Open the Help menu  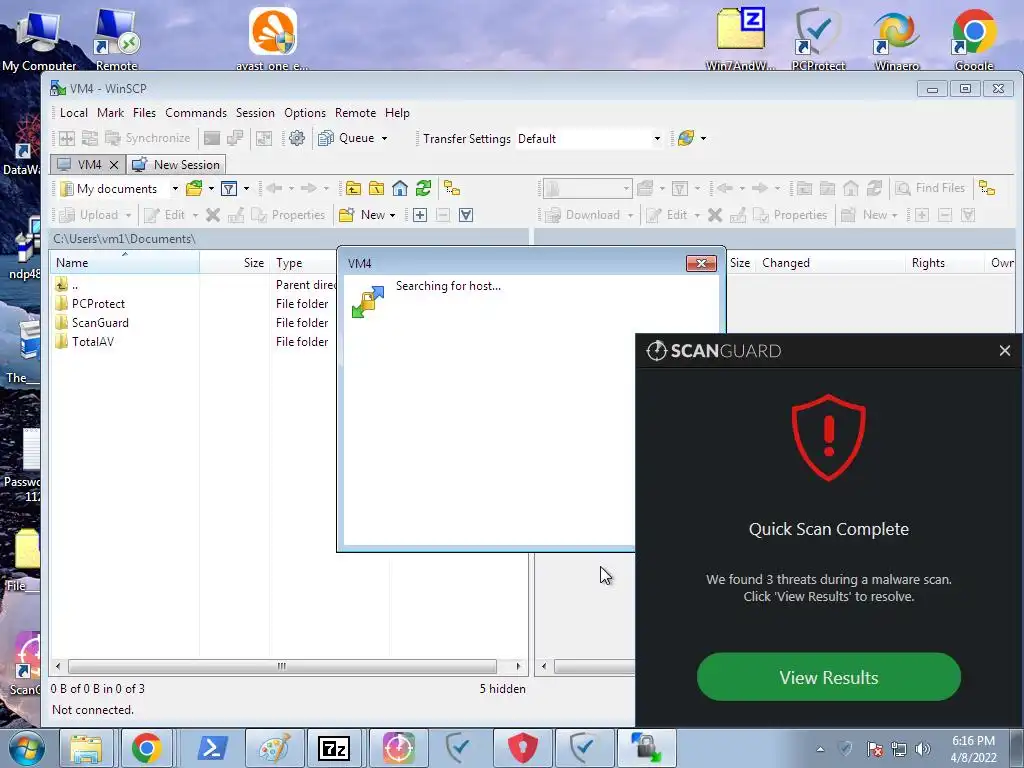[397, 113]
